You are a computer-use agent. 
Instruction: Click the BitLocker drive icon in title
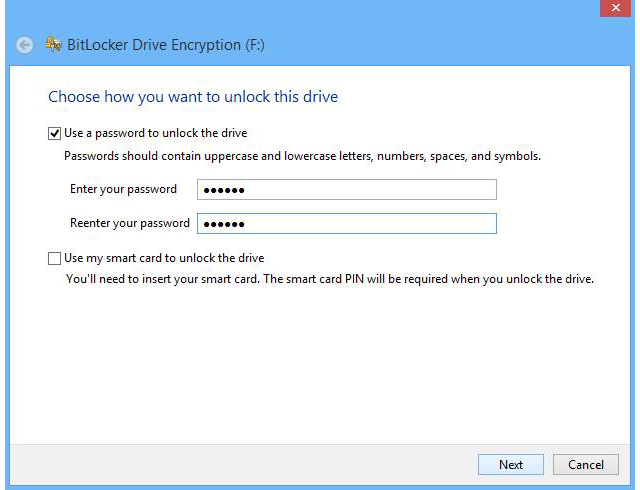point(54,45)
